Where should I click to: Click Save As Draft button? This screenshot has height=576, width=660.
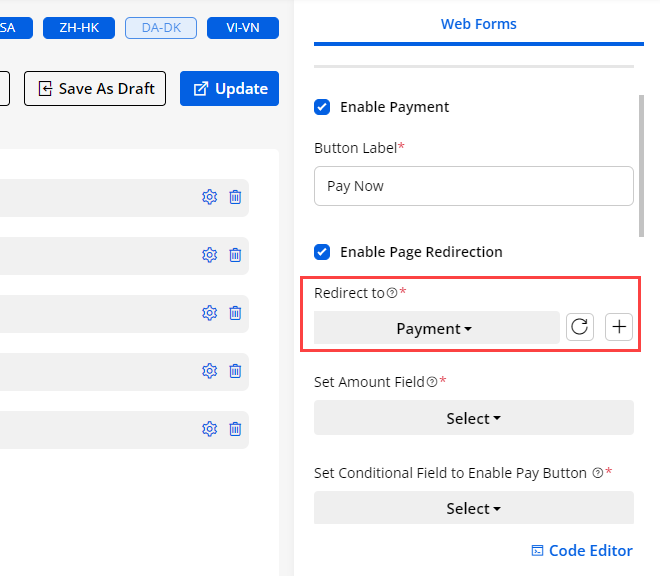96,88
